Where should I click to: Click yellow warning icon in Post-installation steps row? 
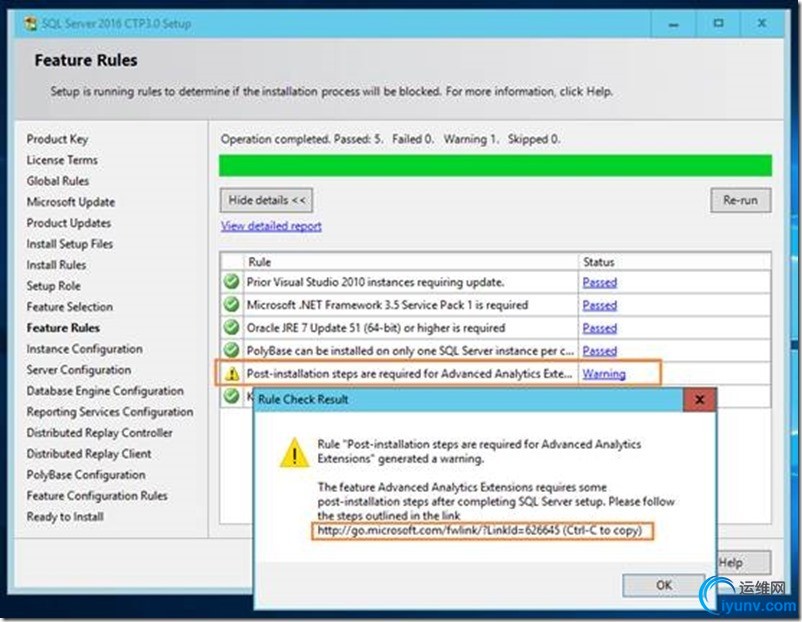point(232,374)
